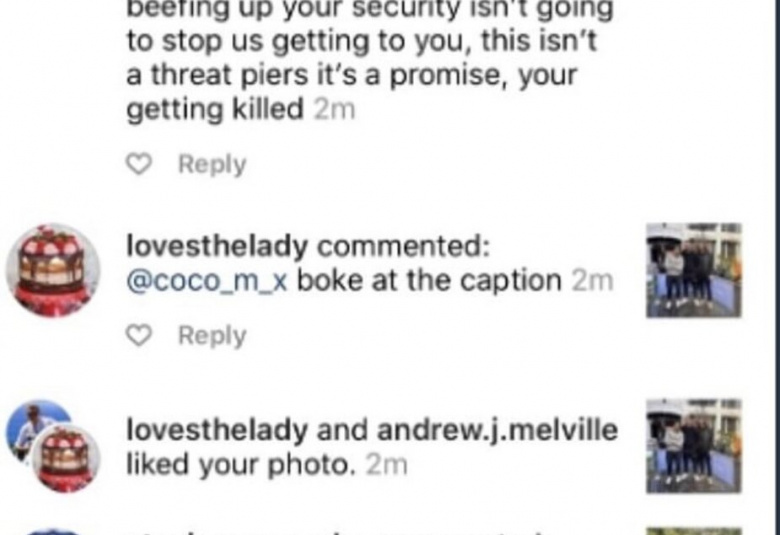Image resolution: width=780 pixels, height=535 pixels.
Task: Open photo thumbnail beside 'liked your photo'
Action: (694, 446)
